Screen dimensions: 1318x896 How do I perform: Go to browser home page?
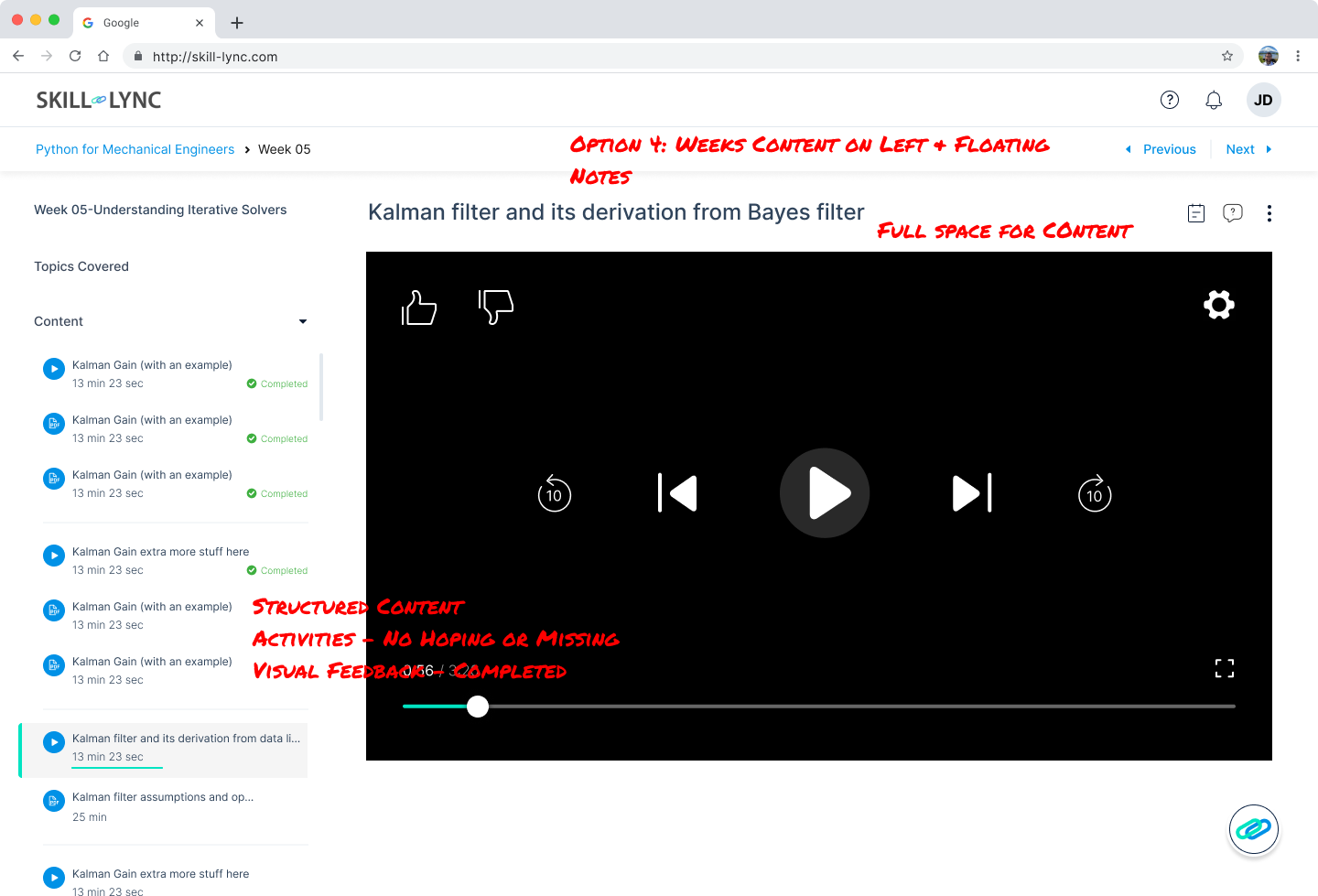pyautogui.click(x=103, y=56)
